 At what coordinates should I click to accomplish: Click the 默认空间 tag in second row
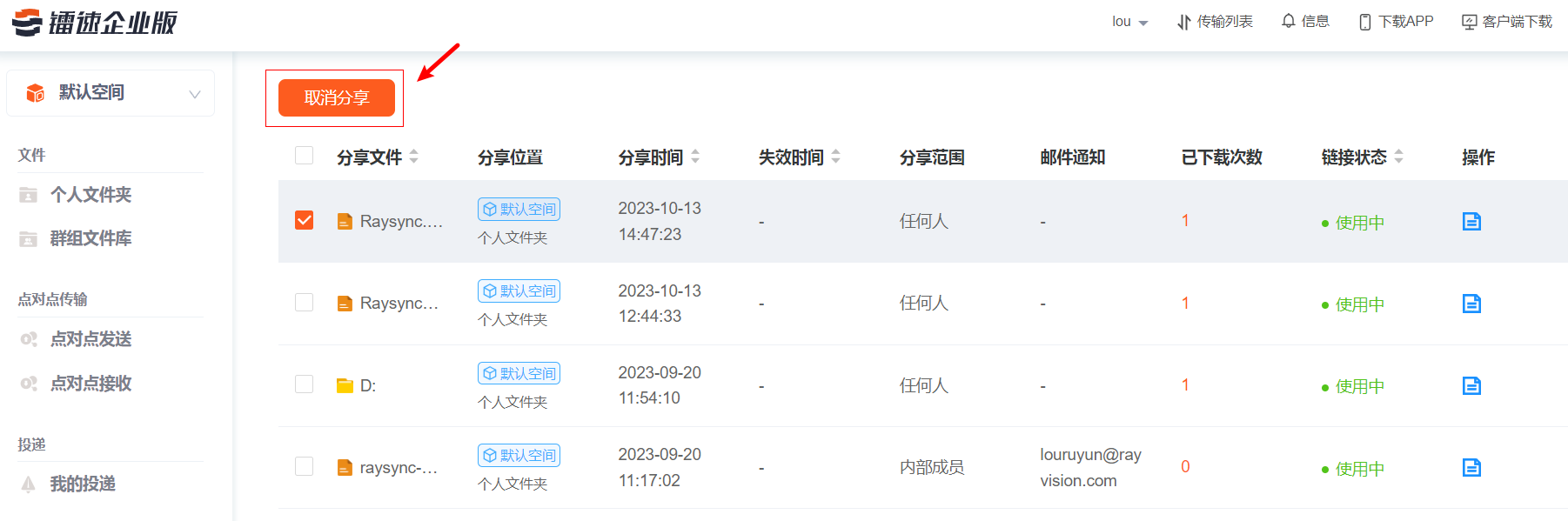tap(519, 291)
